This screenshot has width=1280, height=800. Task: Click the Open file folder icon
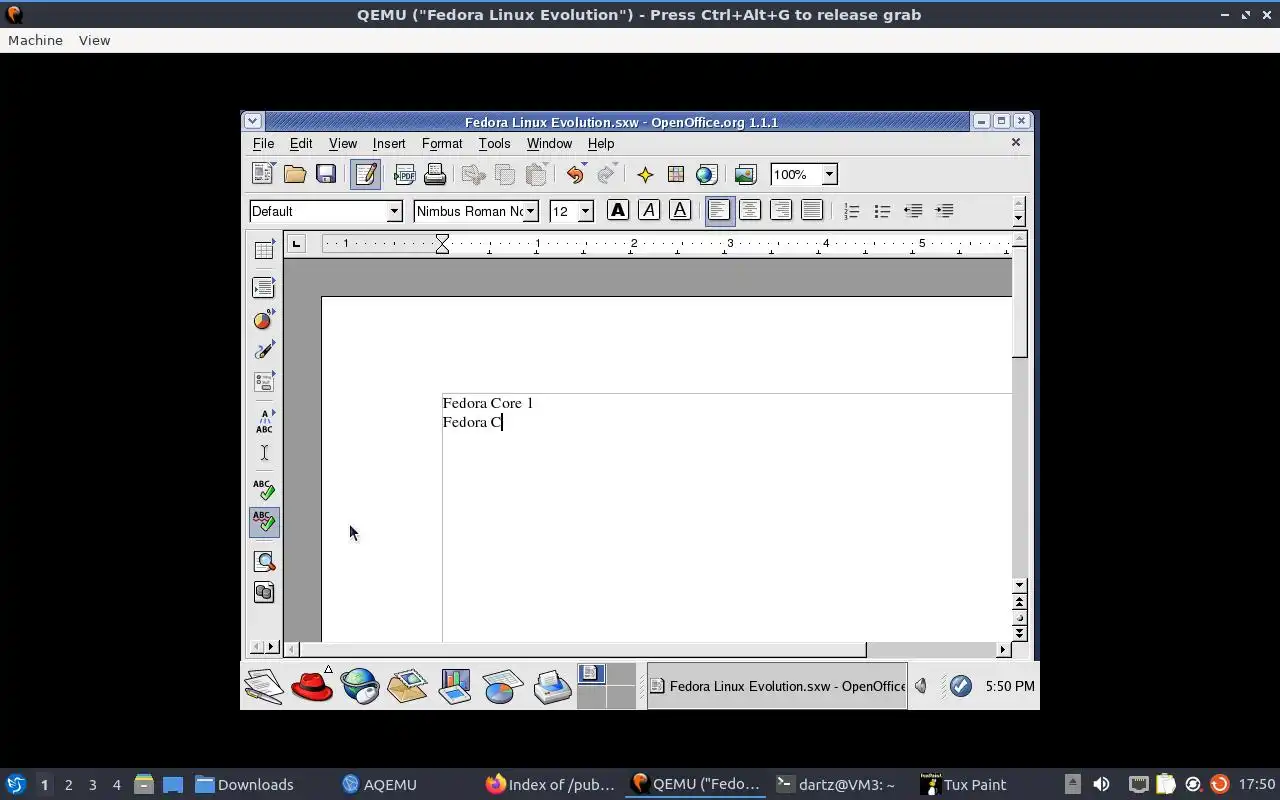click(295, 174)
